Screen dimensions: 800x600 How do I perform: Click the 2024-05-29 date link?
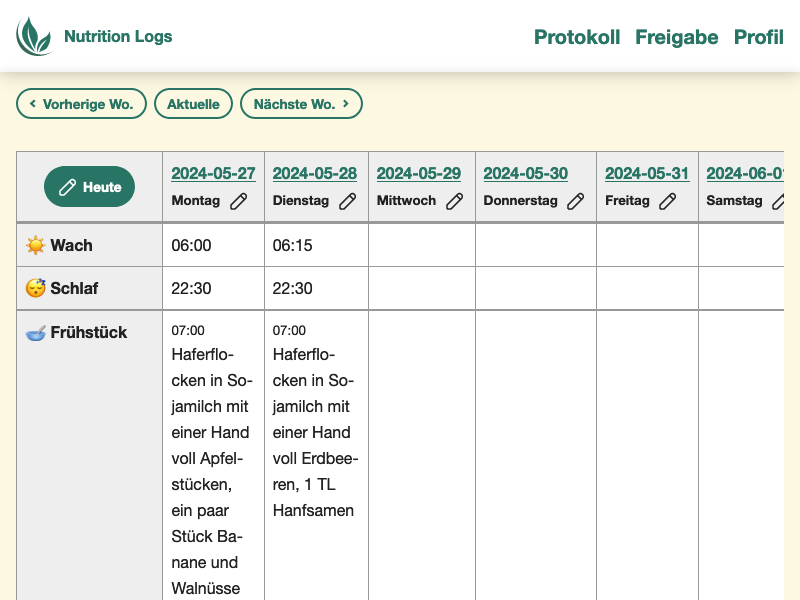pos(418,174)
